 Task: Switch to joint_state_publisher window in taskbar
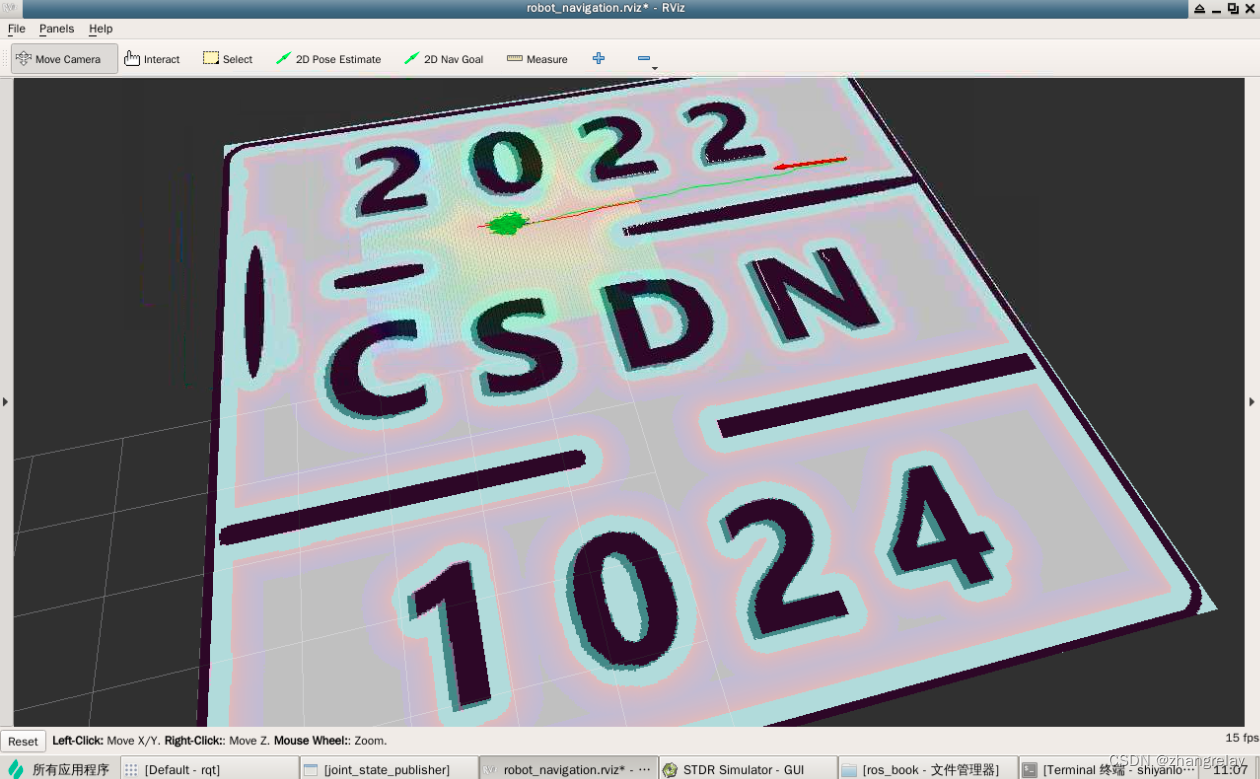389,769
